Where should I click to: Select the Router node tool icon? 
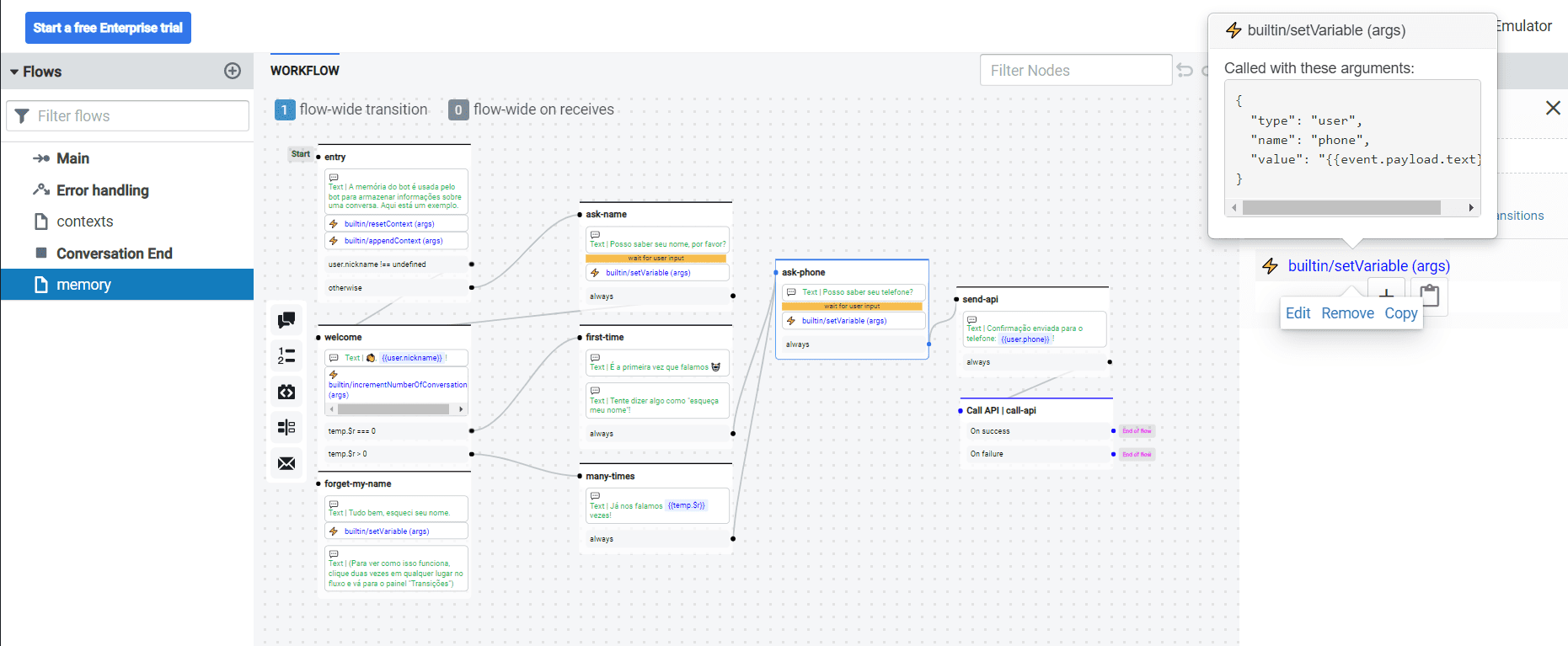click(x=286, y=427)
